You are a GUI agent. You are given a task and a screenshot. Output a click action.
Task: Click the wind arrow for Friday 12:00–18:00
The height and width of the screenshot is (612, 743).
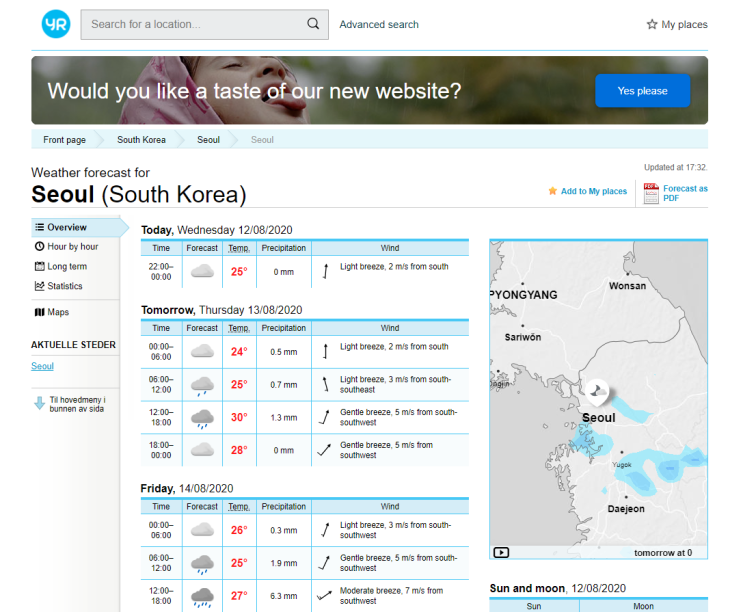pos(324,595)
